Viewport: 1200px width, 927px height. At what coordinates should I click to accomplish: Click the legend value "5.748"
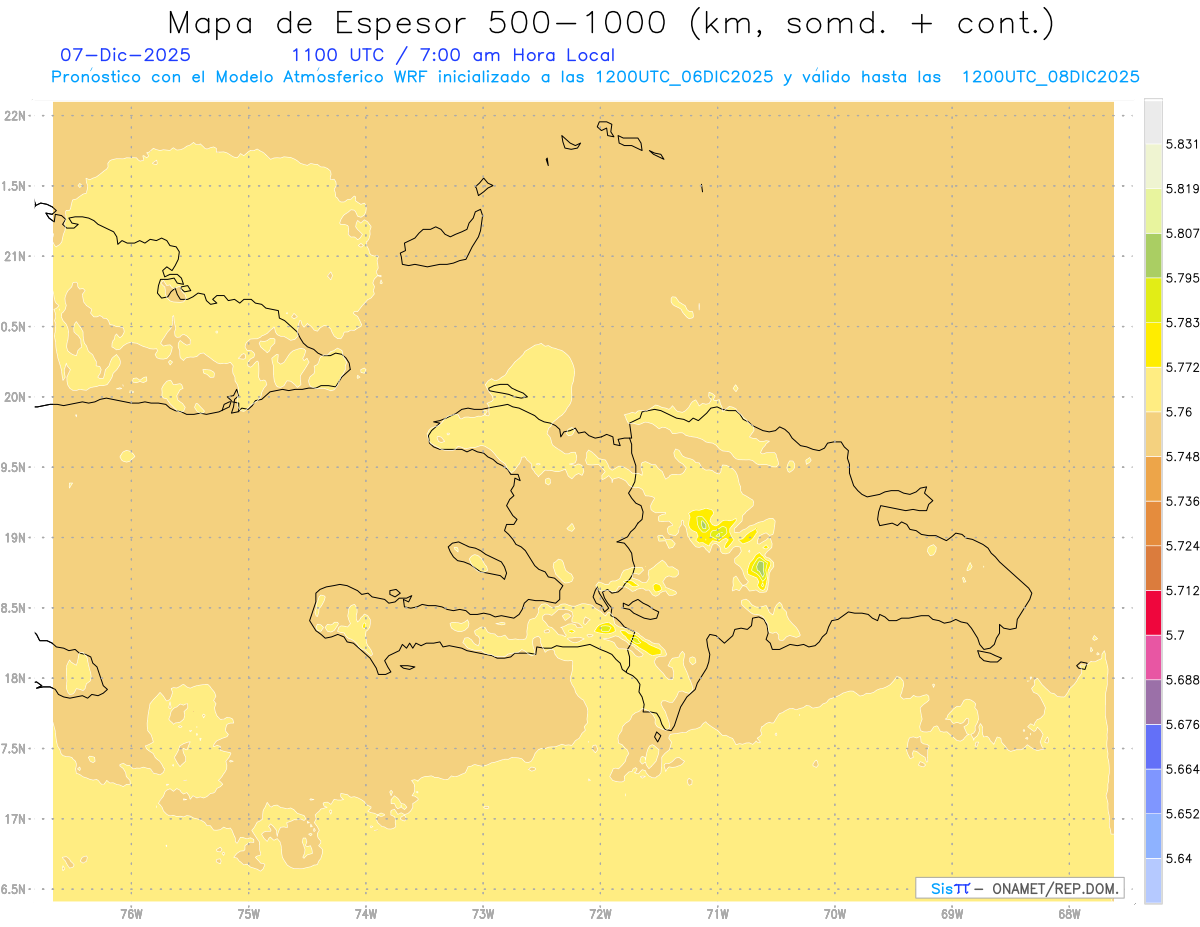click(x=1182, y=456)
